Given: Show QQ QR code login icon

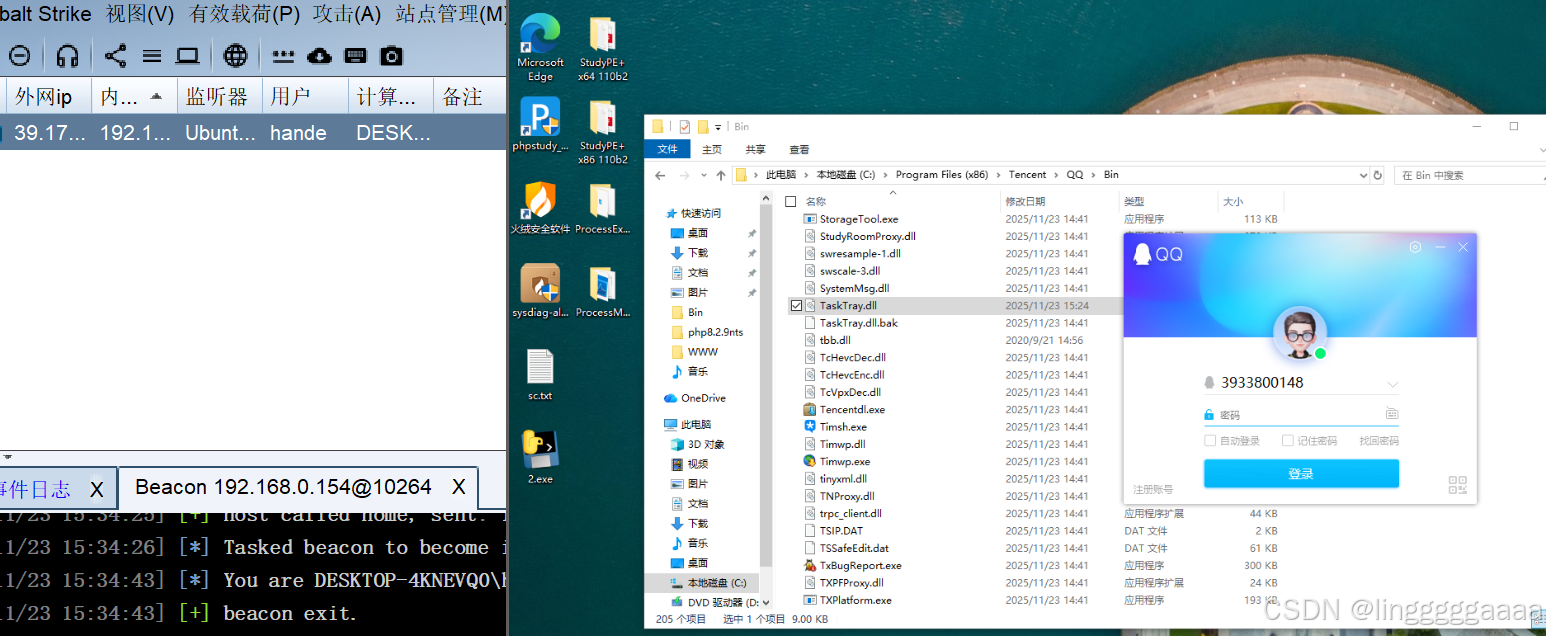Looking at the screenshot, I should [x=1457, y=485].
